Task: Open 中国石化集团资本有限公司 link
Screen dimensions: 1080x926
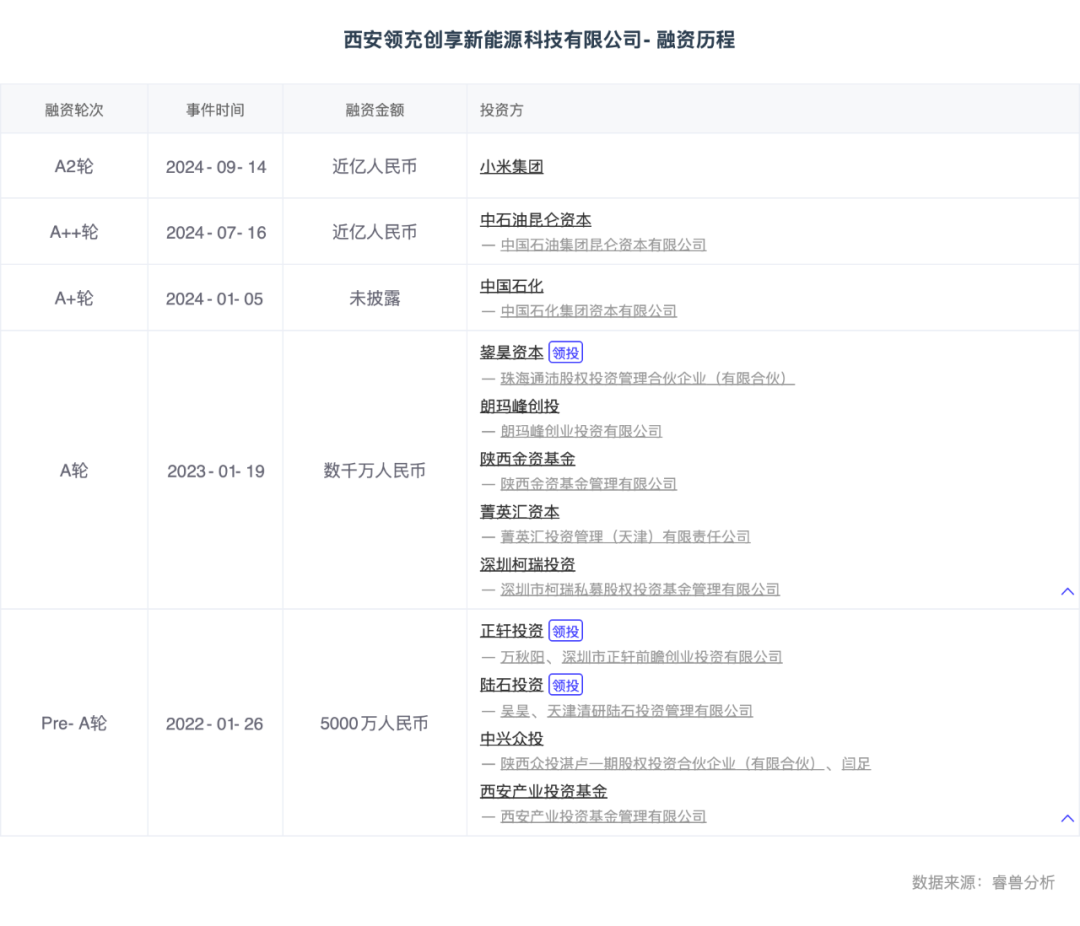Action: (x=589, y=311)
